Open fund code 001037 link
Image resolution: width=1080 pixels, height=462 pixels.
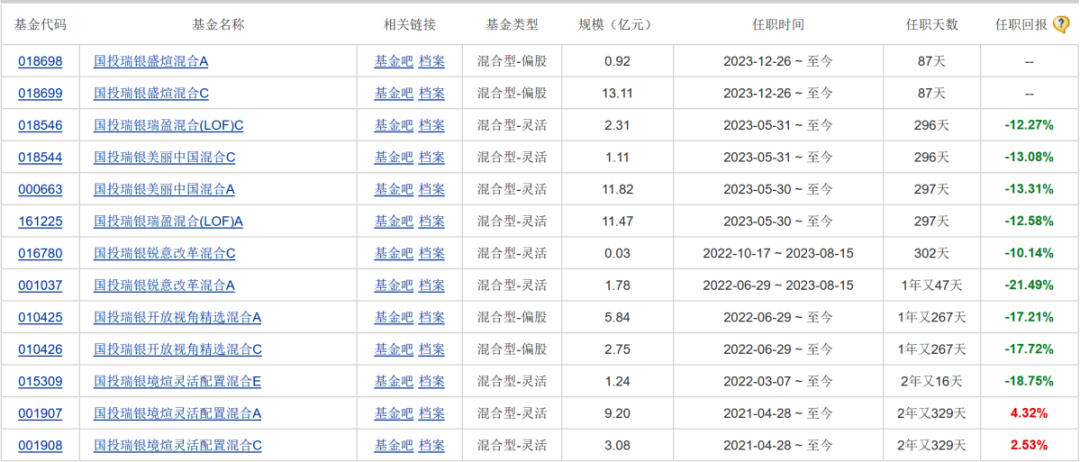point(40,285)
